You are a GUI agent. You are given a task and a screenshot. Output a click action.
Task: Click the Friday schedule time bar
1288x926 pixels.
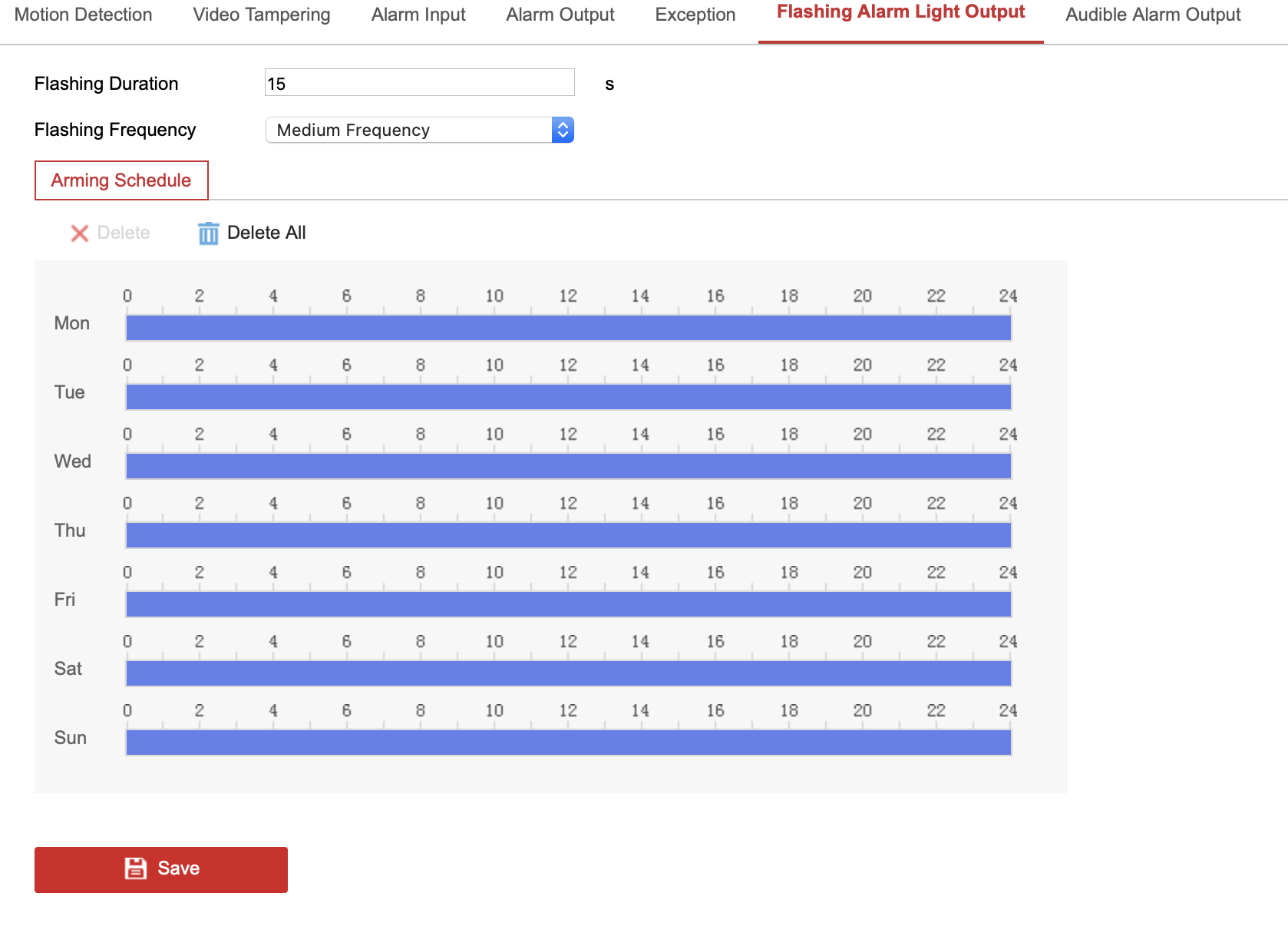pos(568,604)
